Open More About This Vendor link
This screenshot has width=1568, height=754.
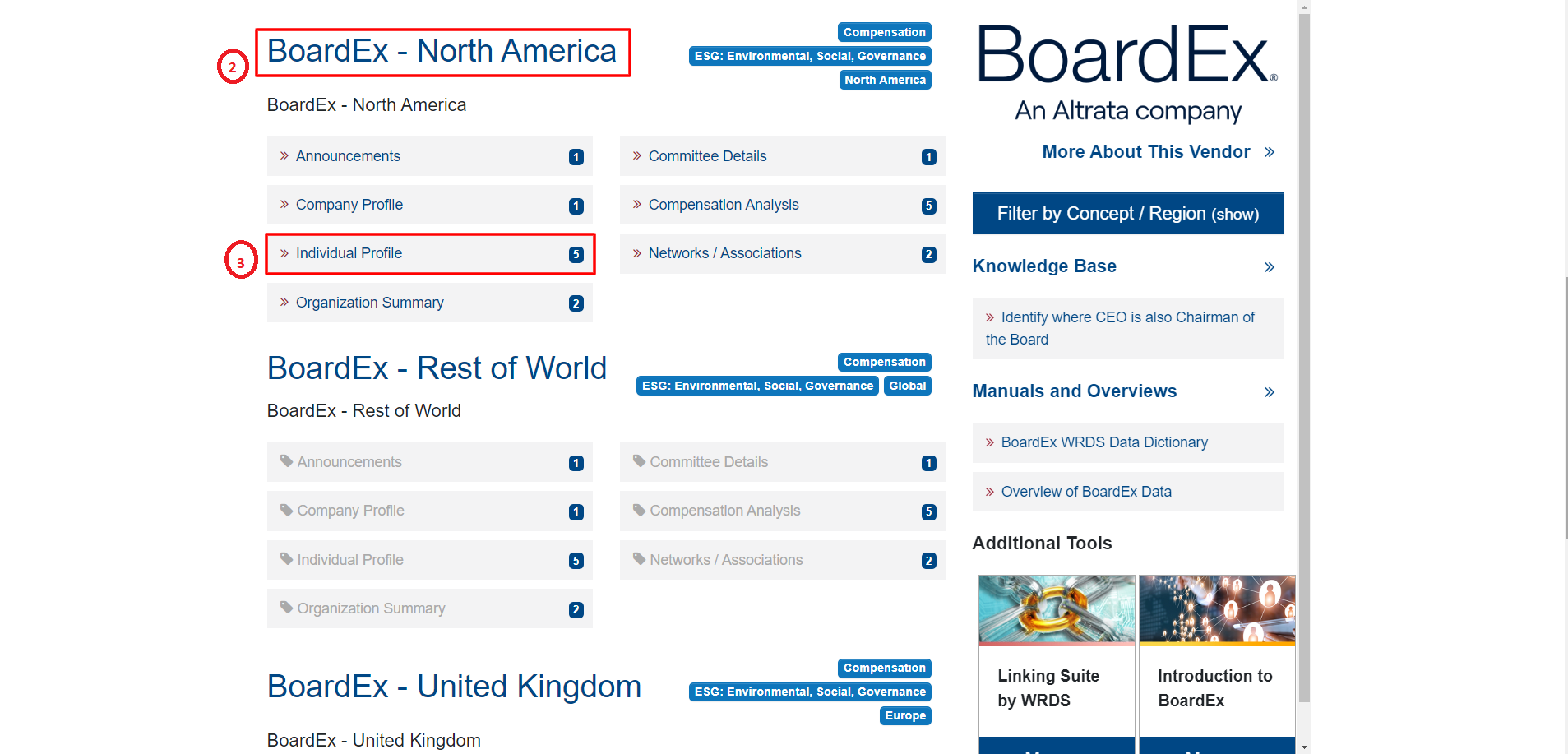pos(1146,152)
